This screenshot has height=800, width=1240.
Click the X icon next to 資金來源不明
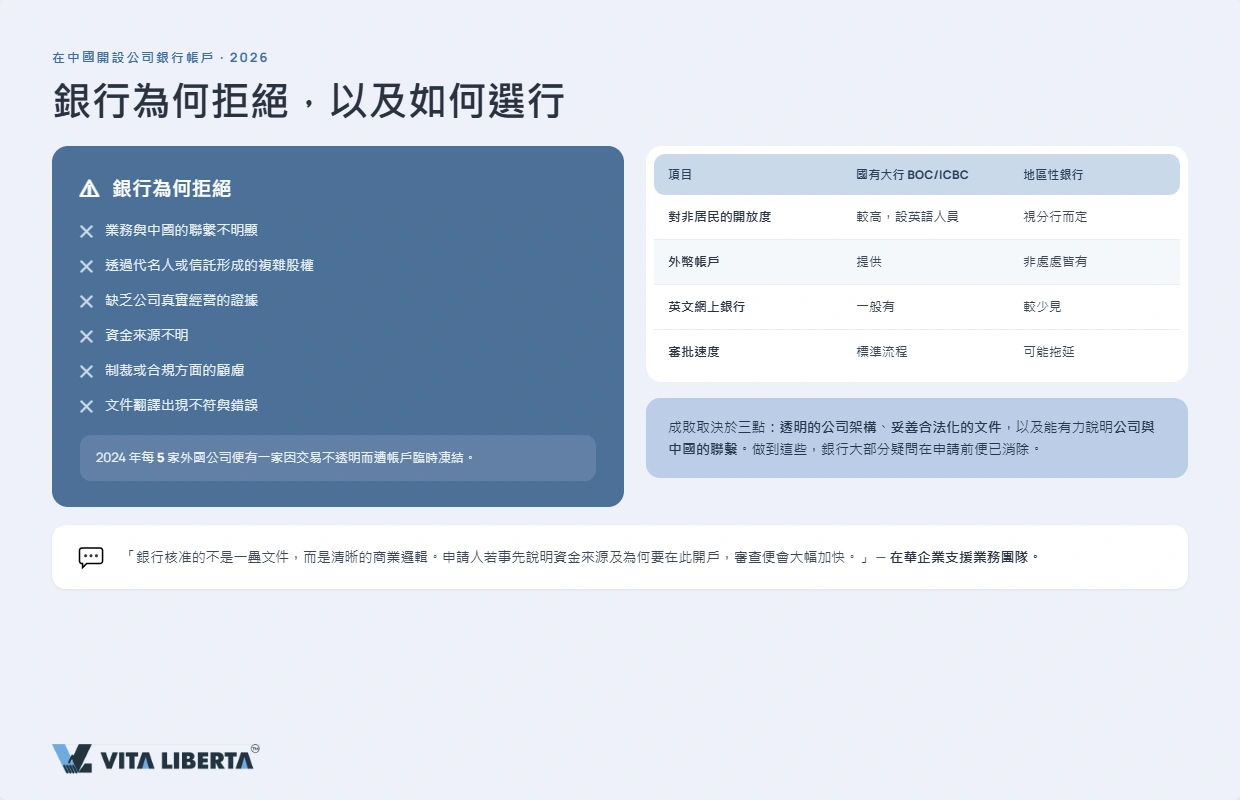[x=87, y=336]
